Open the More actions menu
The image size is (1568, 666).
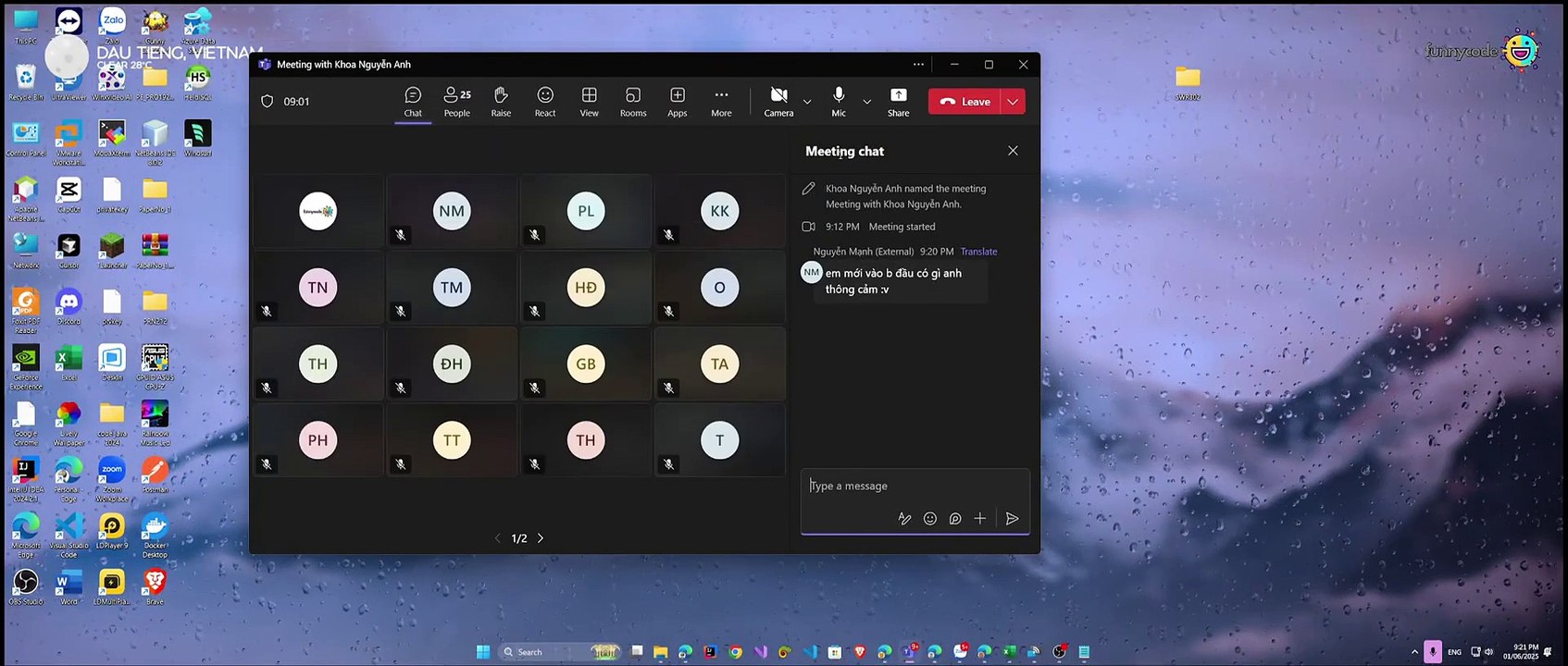click(722, 102)
